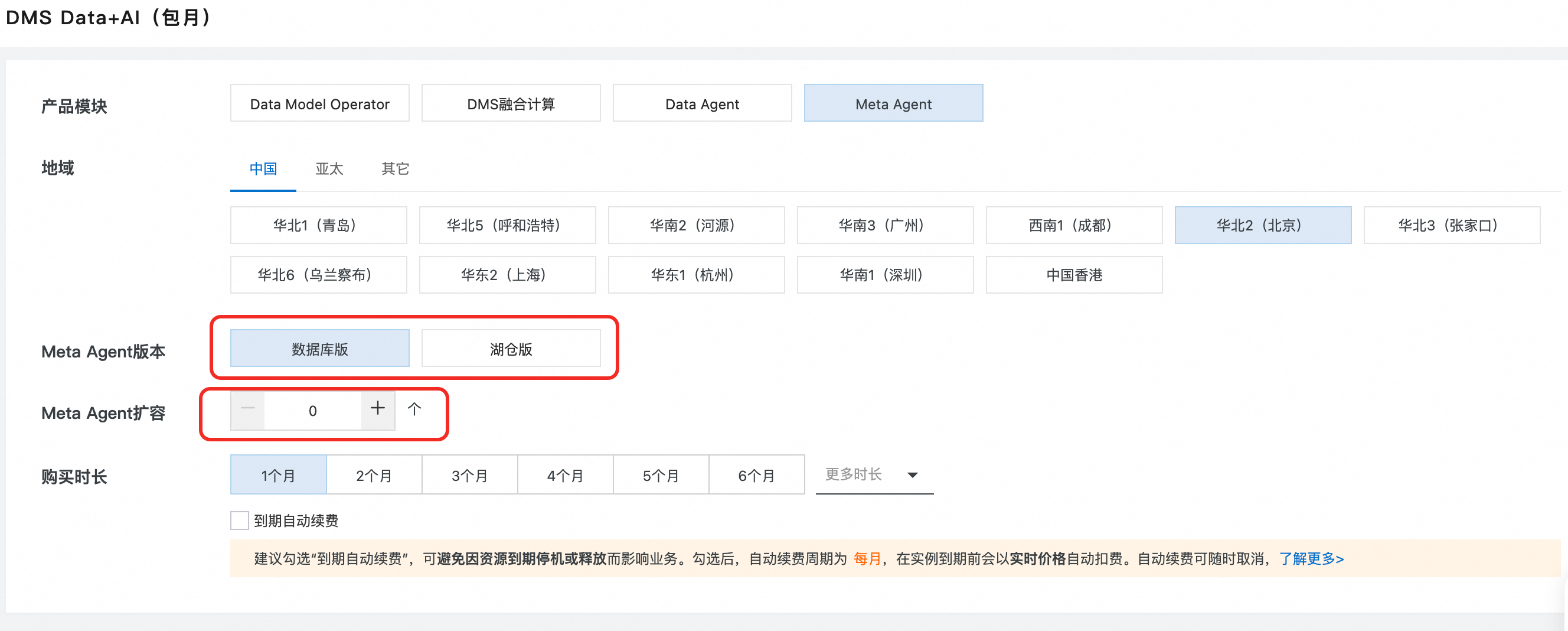Select 湖仓版 Meta Agent edition
Image resolution: width=1568 pixels, height=631 pixels.
click(x=511, y=349)
